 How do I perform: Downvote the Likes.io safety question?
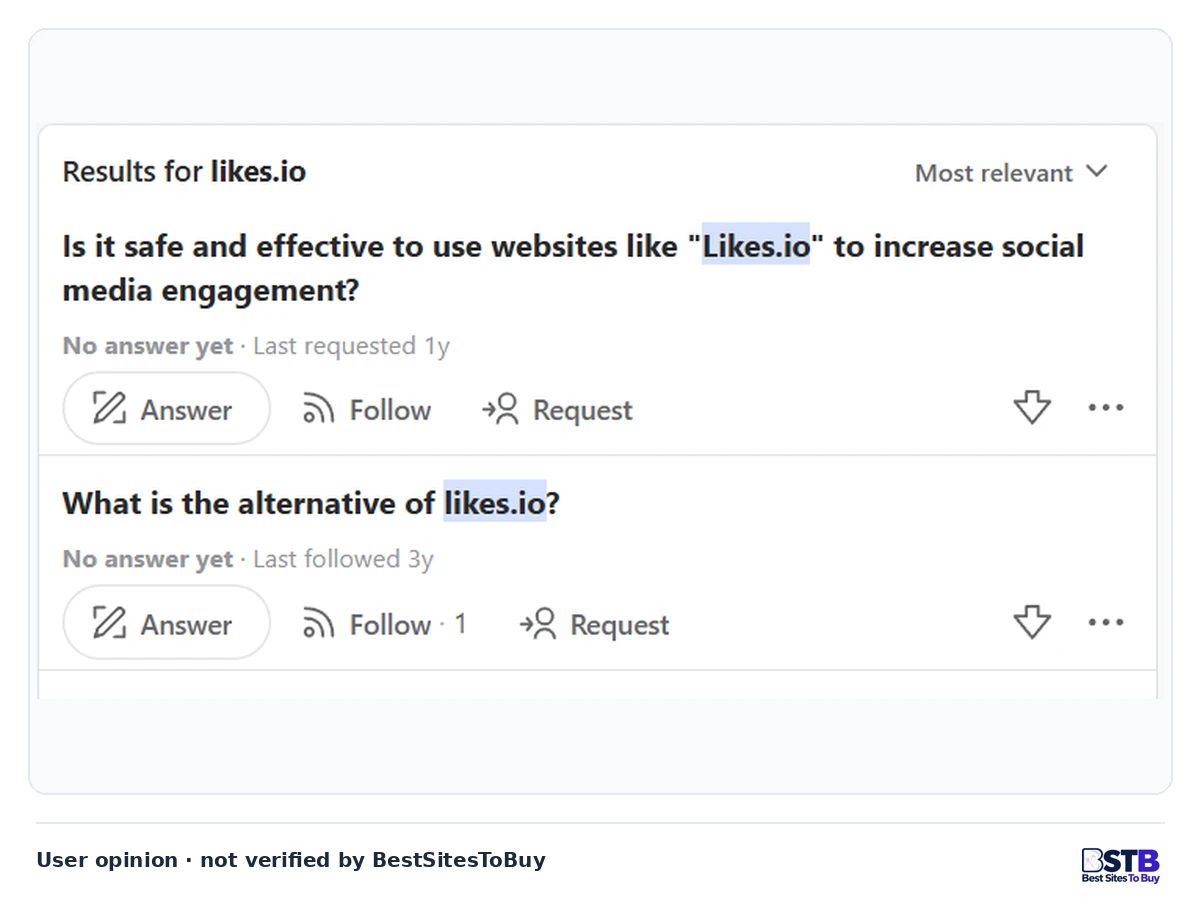[x=1032, y=408]
